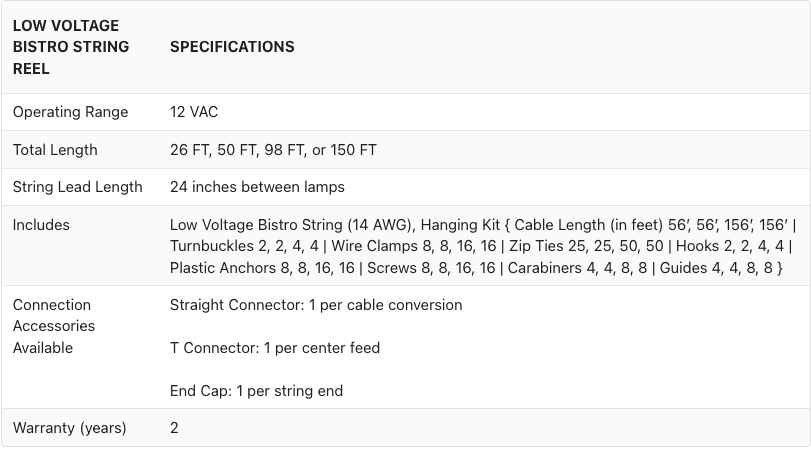Viewport: 811px width, 449px height.
Task: Click the "Straight Connector: 1 per cable conversion" line
Action: [x=316, y=305]
